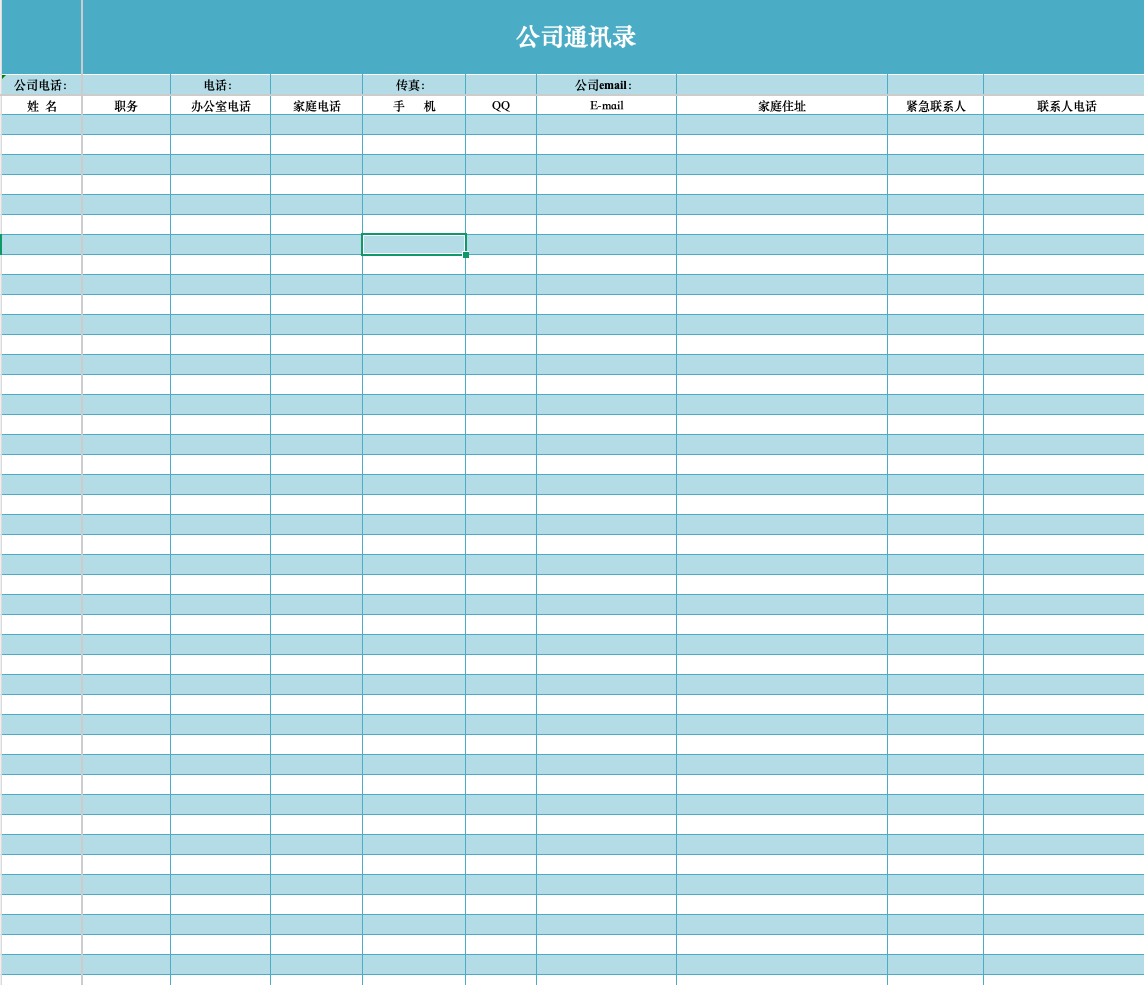Click the 家庭电话 column header
The image size is (1144, 985).
[x=317, y=106]
